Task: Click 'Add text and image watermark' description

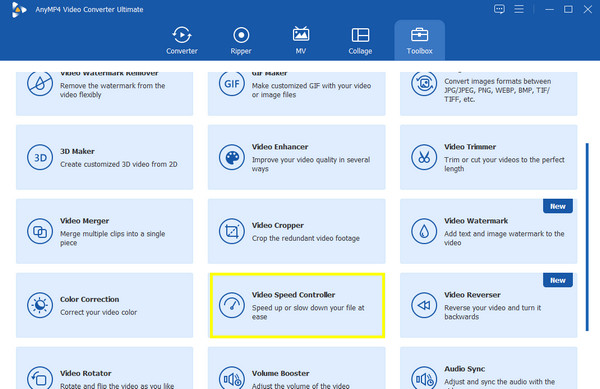Action: point(504,238)
